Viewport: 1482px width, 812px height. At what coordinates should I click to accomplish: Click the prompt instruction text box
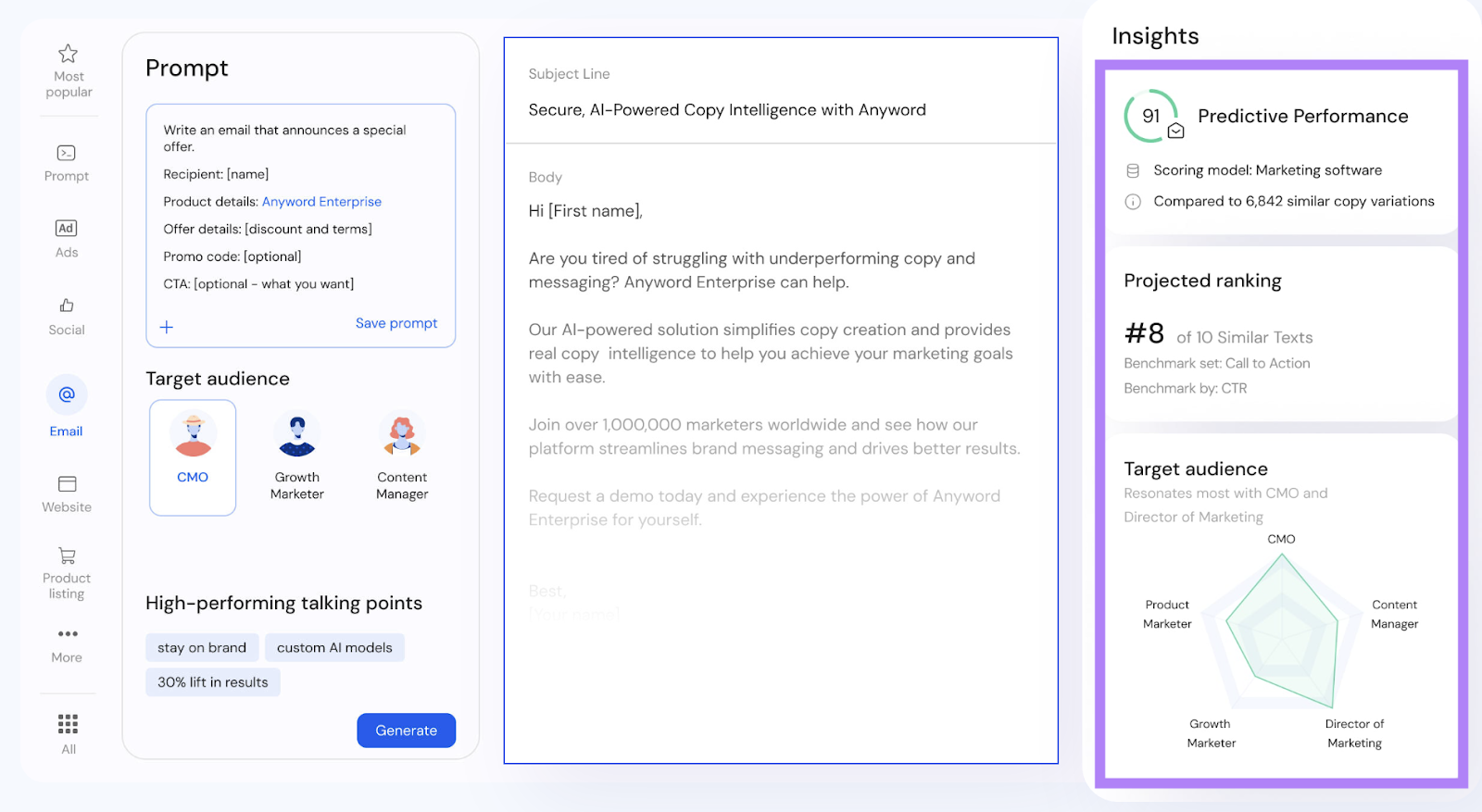pyautogui.click(x=300, y=226)
